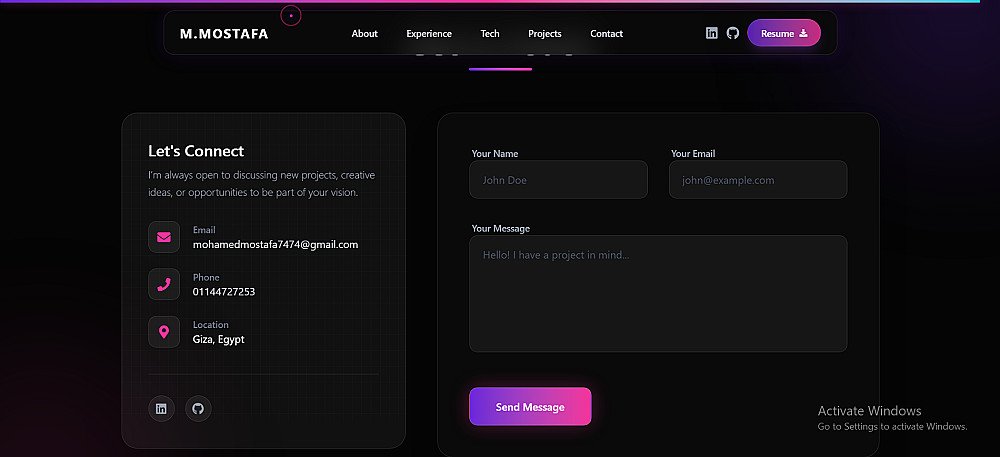Screen dimensions: 1000x457
Task: Focus the Your Name input field
Action: coord(559,180)
